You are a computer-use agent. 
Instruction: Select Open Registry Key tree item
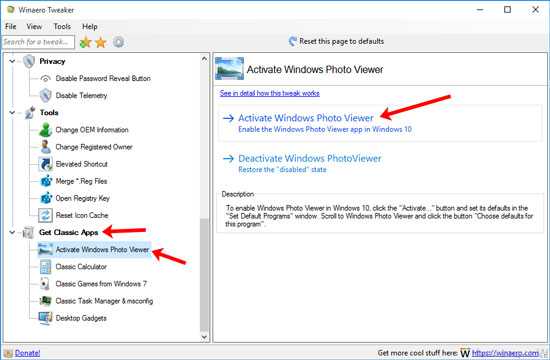(x=82, y=198)
